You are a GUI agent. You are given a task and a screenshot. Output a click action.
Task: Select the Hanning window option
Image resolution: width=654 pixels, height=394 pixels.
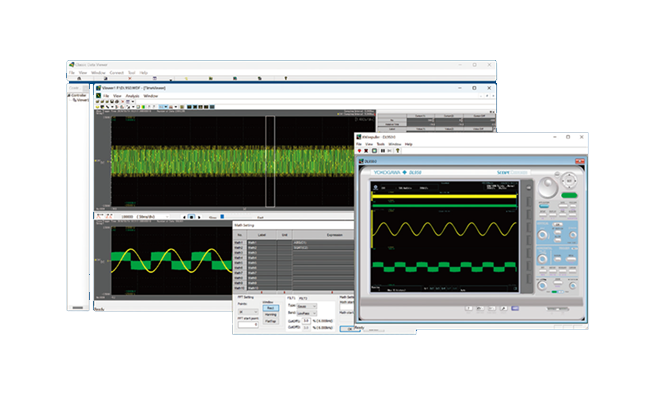coord(270,314)
